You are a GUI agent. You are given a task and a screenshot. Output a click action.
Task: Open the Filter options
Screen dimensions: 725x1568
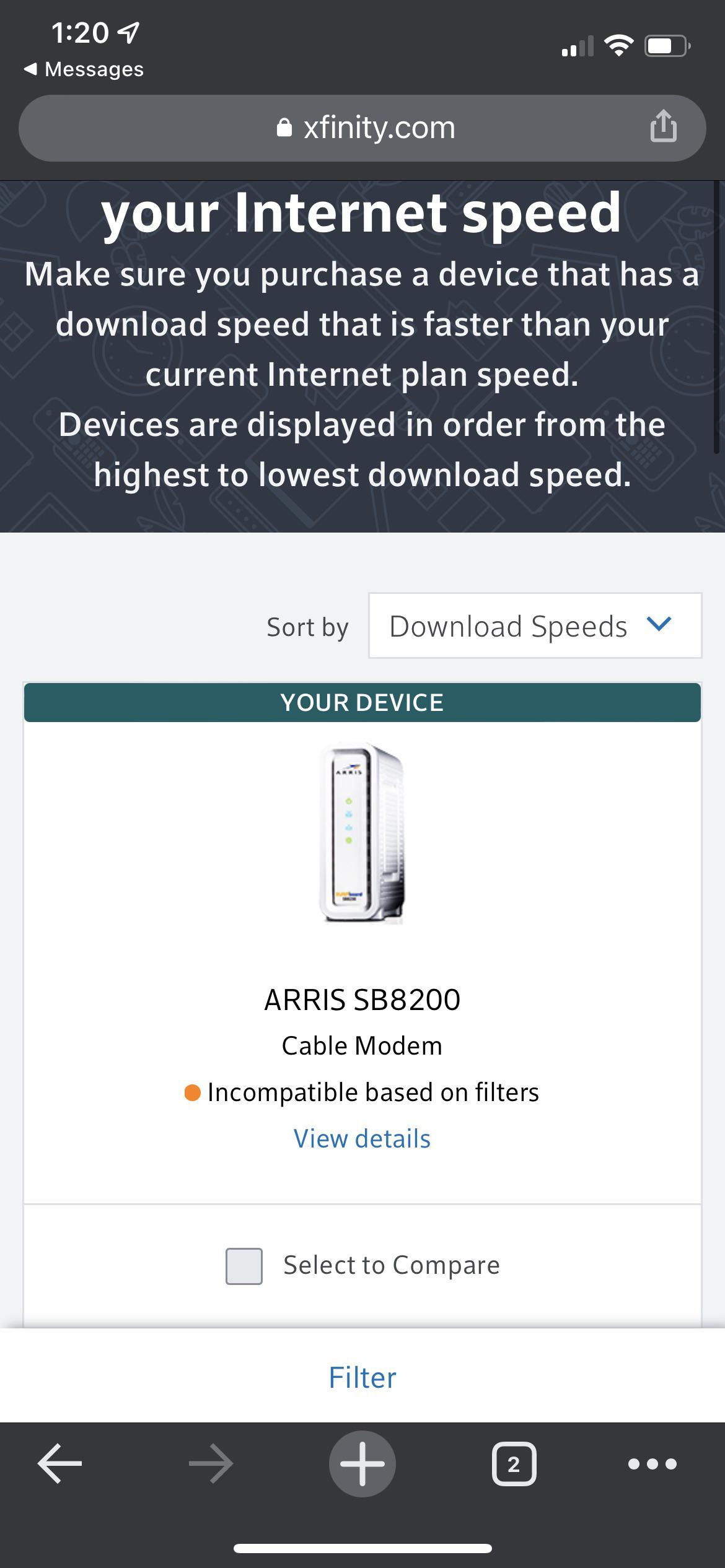coord(362,1377)
